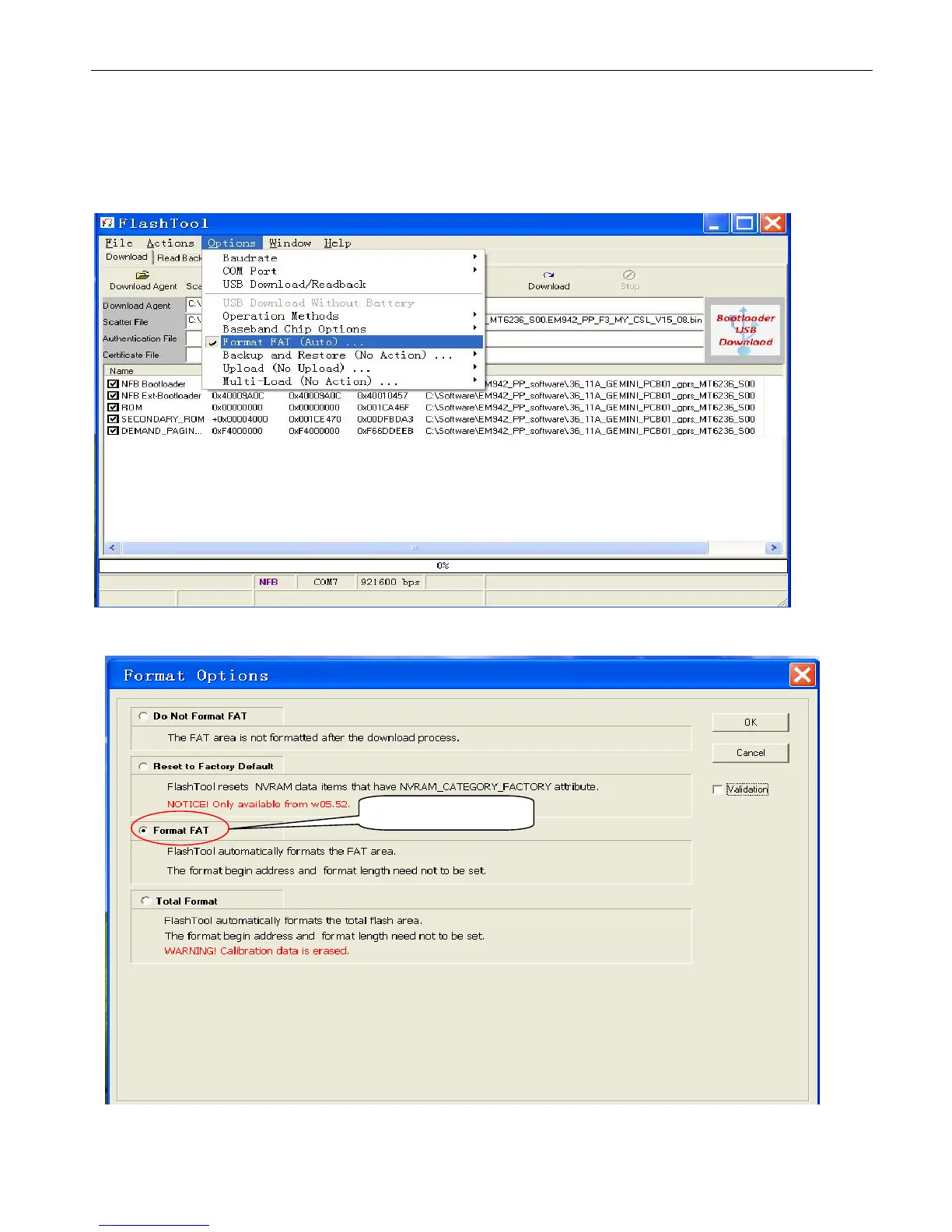
Task: Click the Download Agent field label
Action: 137,306
